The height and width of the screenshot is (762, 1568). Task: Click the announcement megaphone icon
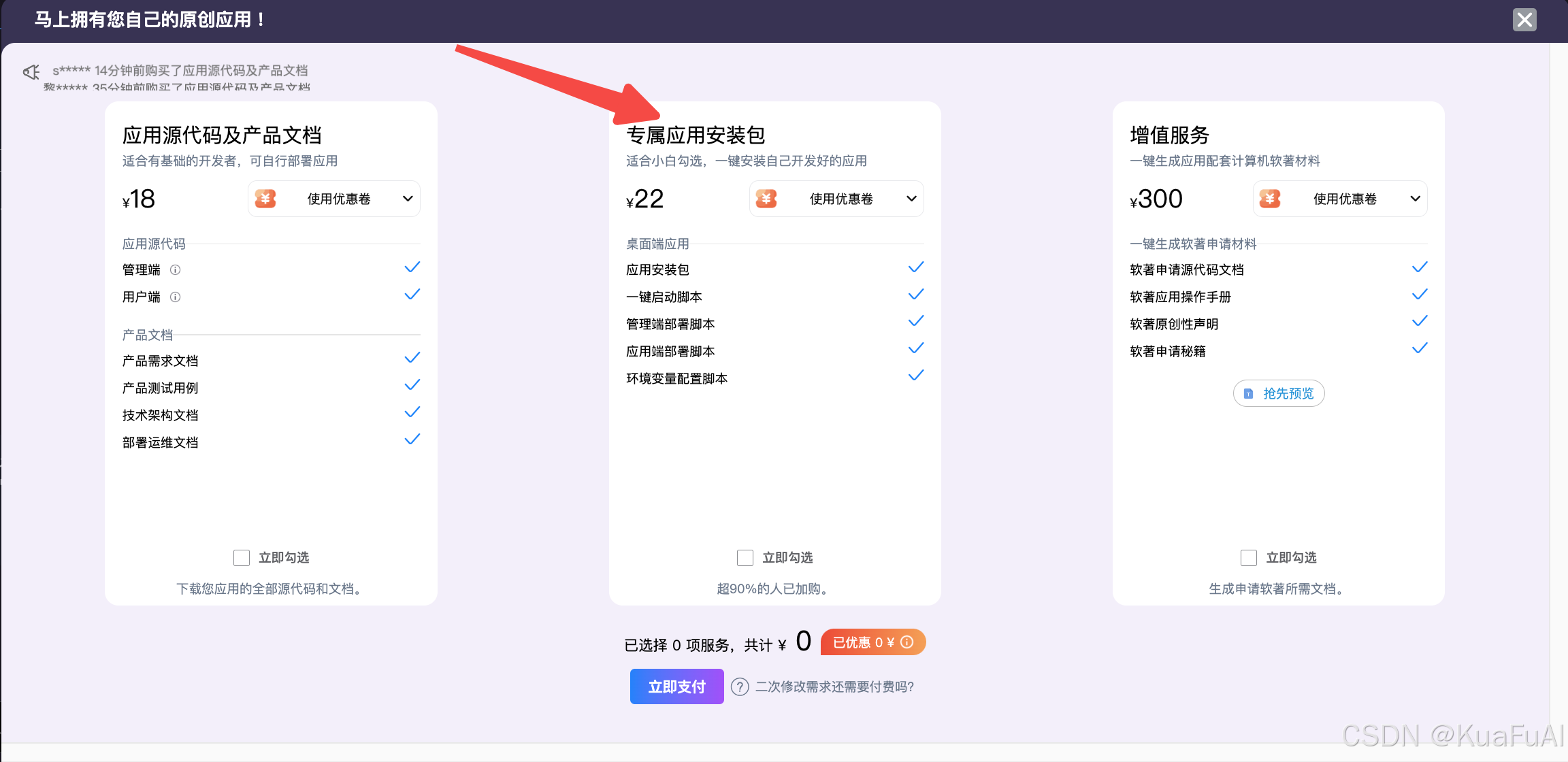31,71
